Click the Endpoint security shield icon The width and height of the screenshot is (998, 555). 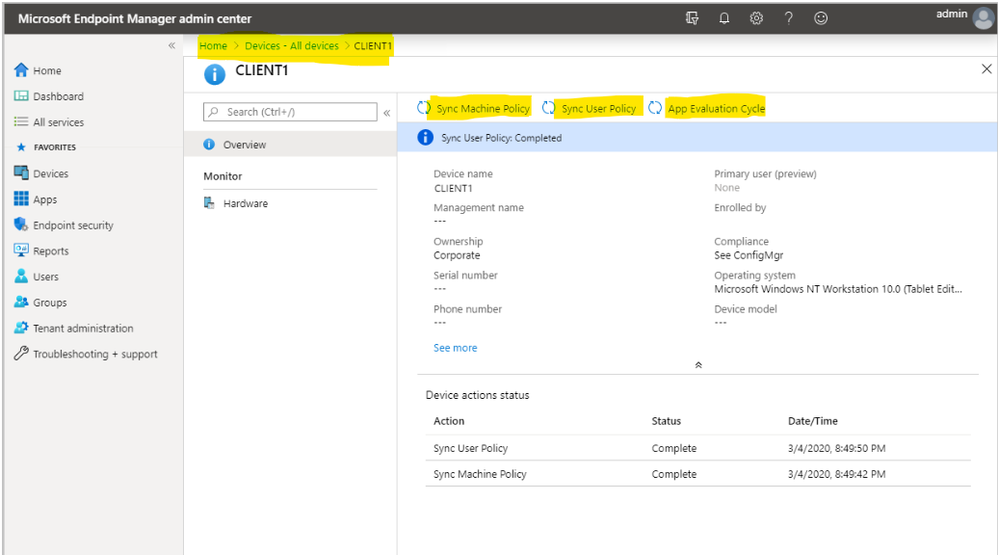point(21,225)
